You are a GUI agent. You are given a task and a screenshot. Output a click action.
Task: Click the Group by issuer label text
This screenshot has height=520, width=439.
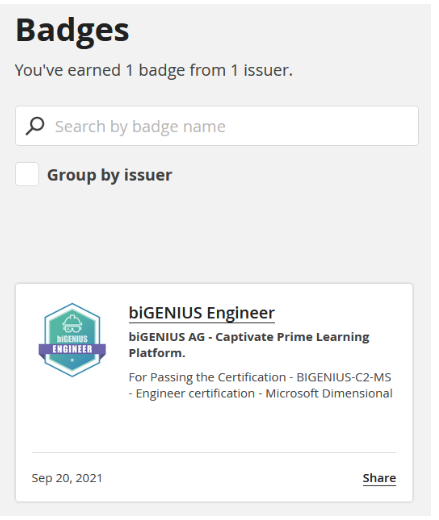coord(110,175)
